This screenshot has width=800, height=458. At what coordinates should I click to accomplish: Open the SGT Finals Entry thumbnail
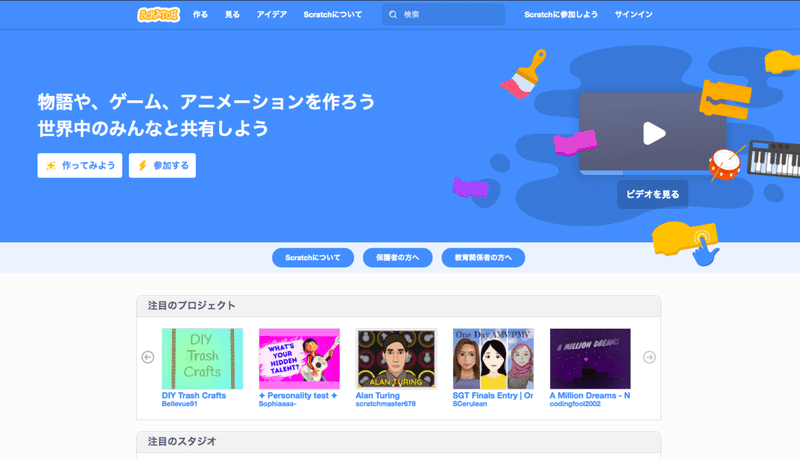click(x=493, y=359)
